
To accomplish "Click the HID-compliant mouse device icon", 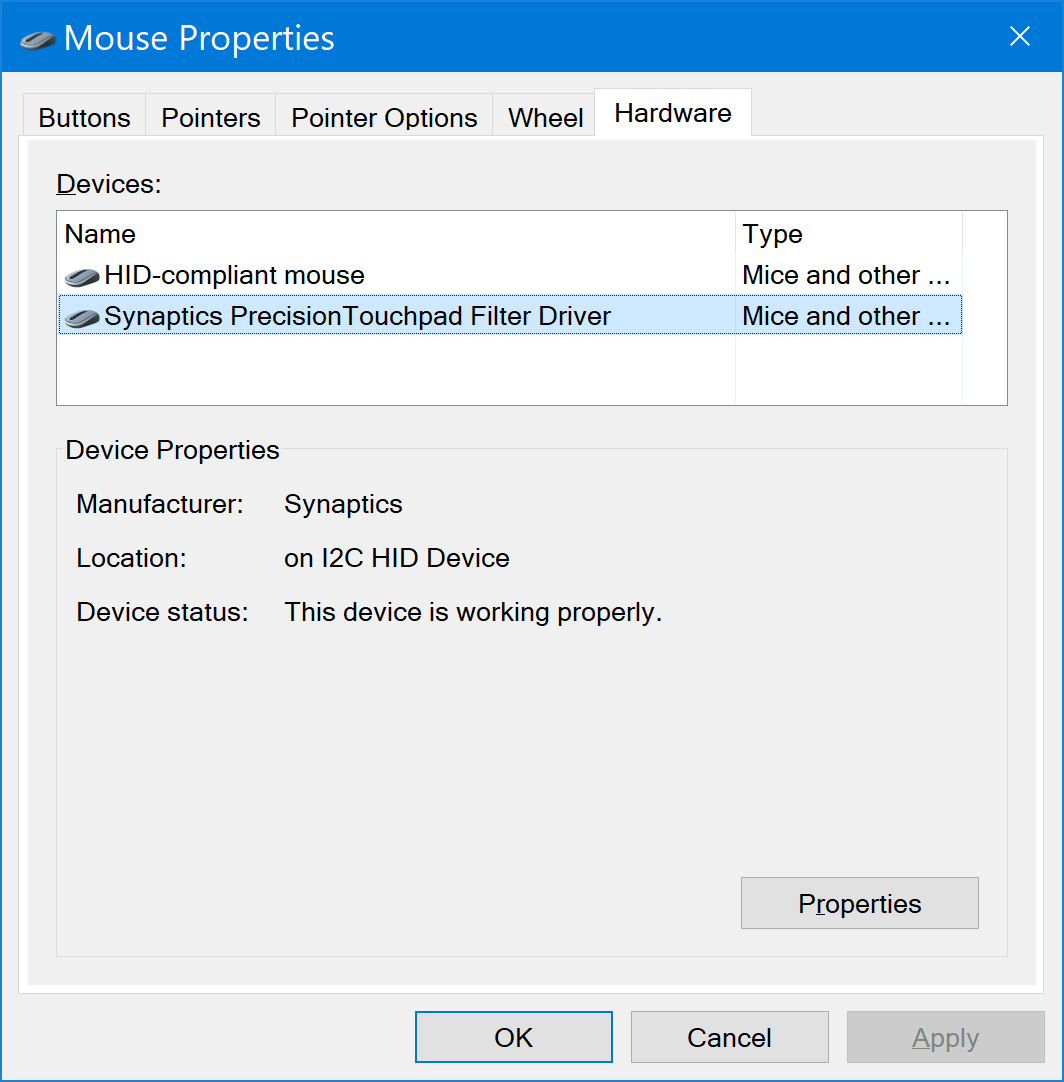I will click(80, 275).
